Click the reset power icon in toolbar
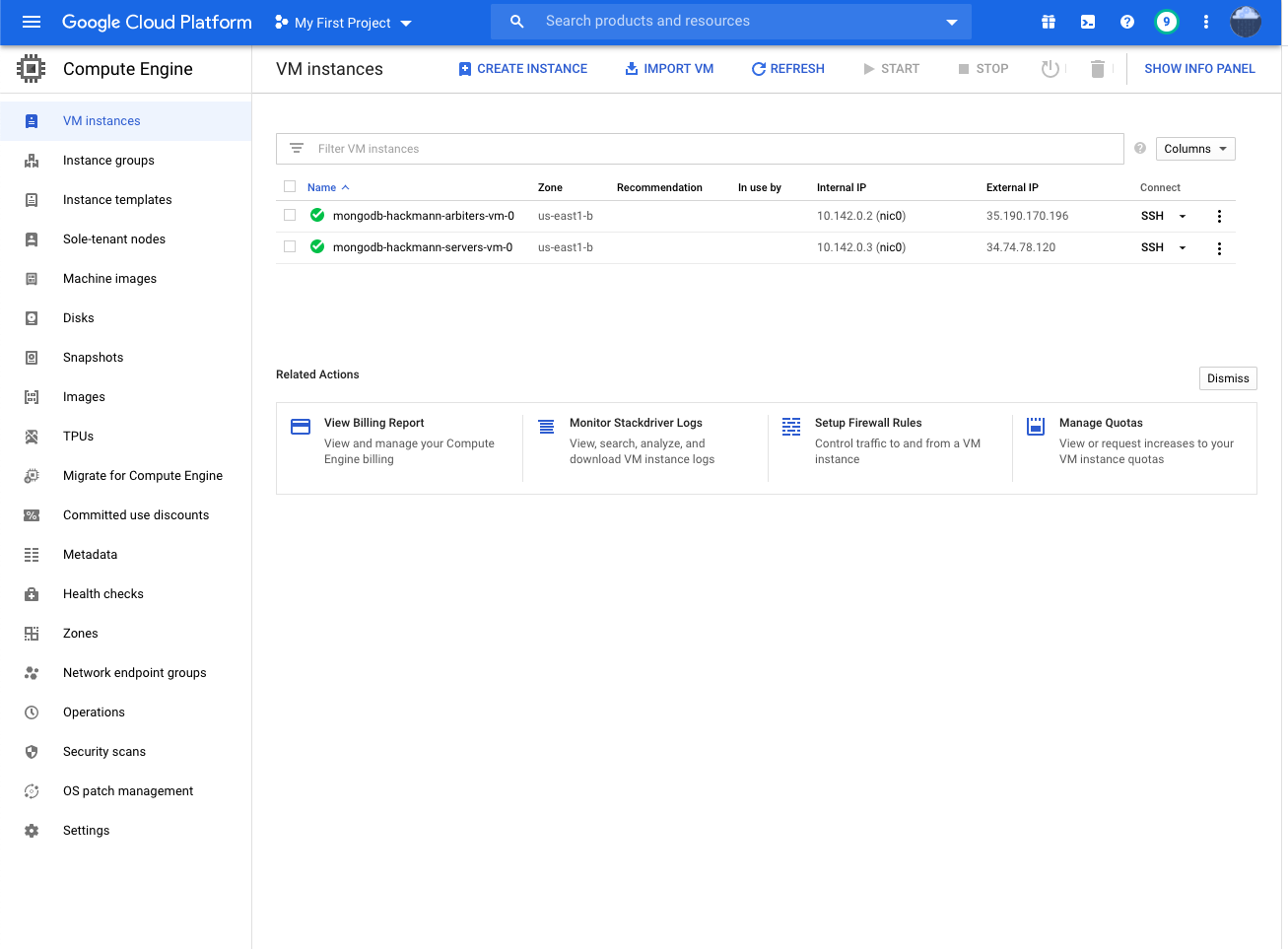 click(x=1051, y=69)
